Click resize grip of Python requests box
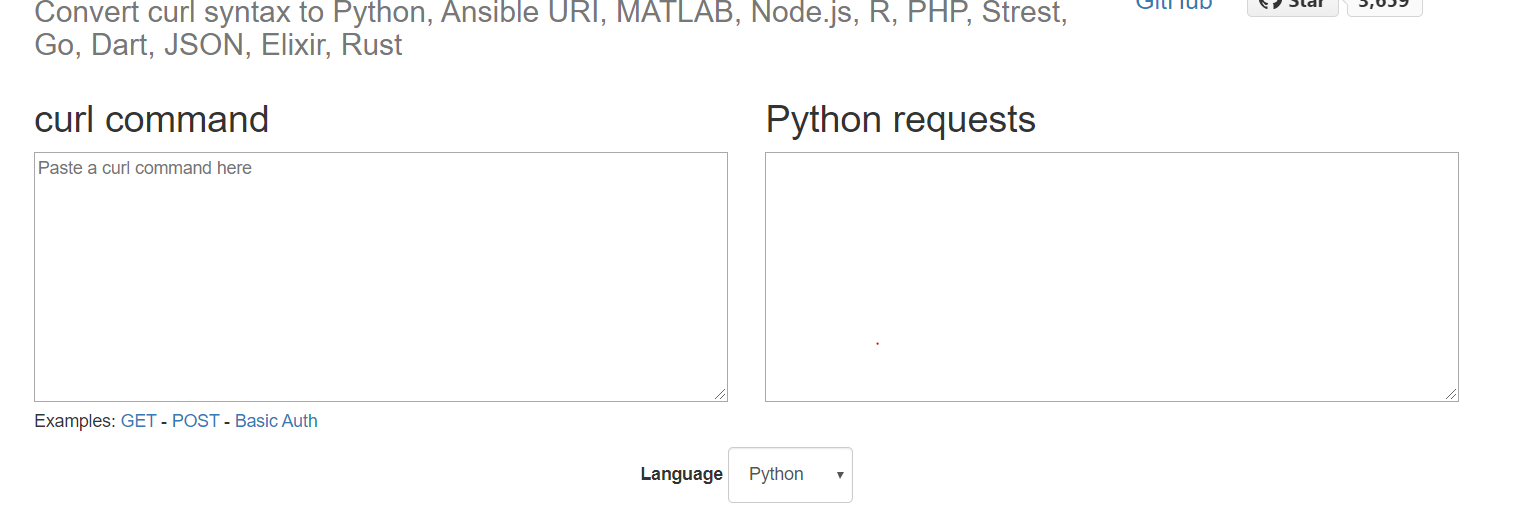The height and width of the screenshot is (522, 1536). [x=1451, y=394]
